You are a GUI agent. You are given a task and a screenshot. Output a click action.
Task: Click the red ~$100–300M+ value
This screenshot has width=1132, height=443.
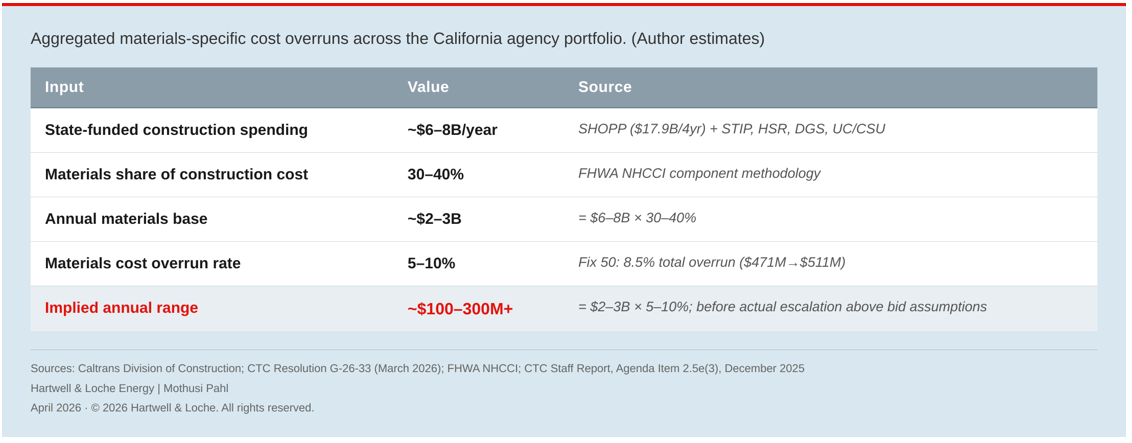pyautogui.click(x=460, y=309)
